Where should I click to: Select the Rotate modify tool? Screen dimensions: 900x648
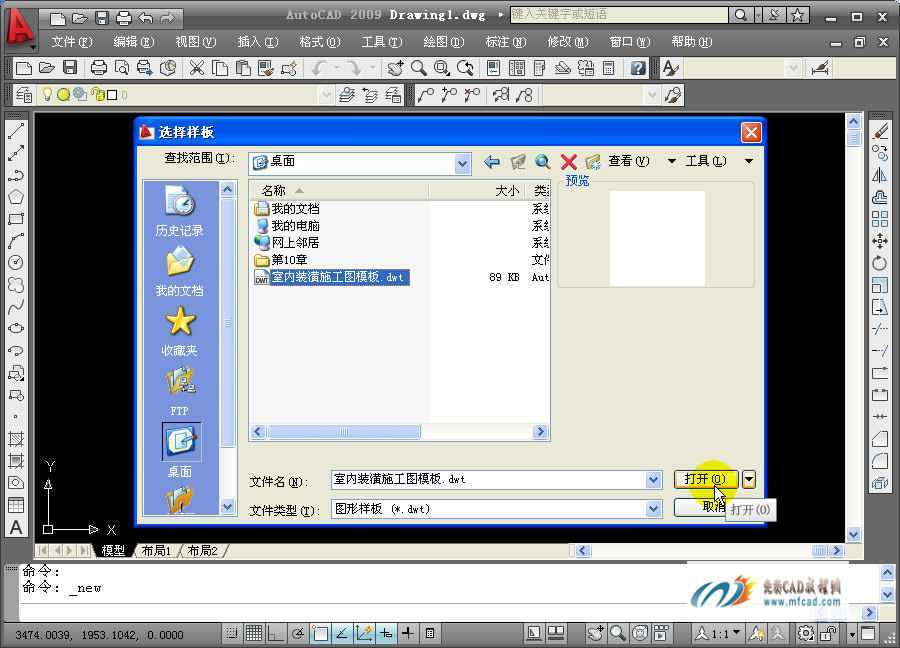click(x=880, y=263)
